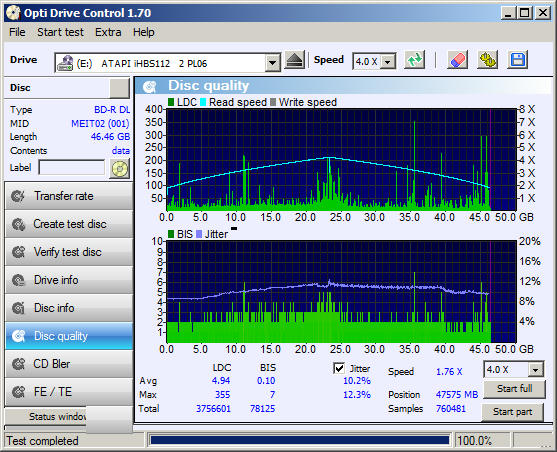Click the green refresh drive arrows icon

click(415, 60)
